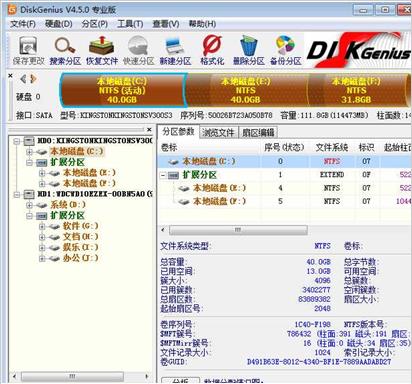Viewport: 412px width, 384px height.
Task: Open the 查看(V) menu
Action: click(166, 24)
